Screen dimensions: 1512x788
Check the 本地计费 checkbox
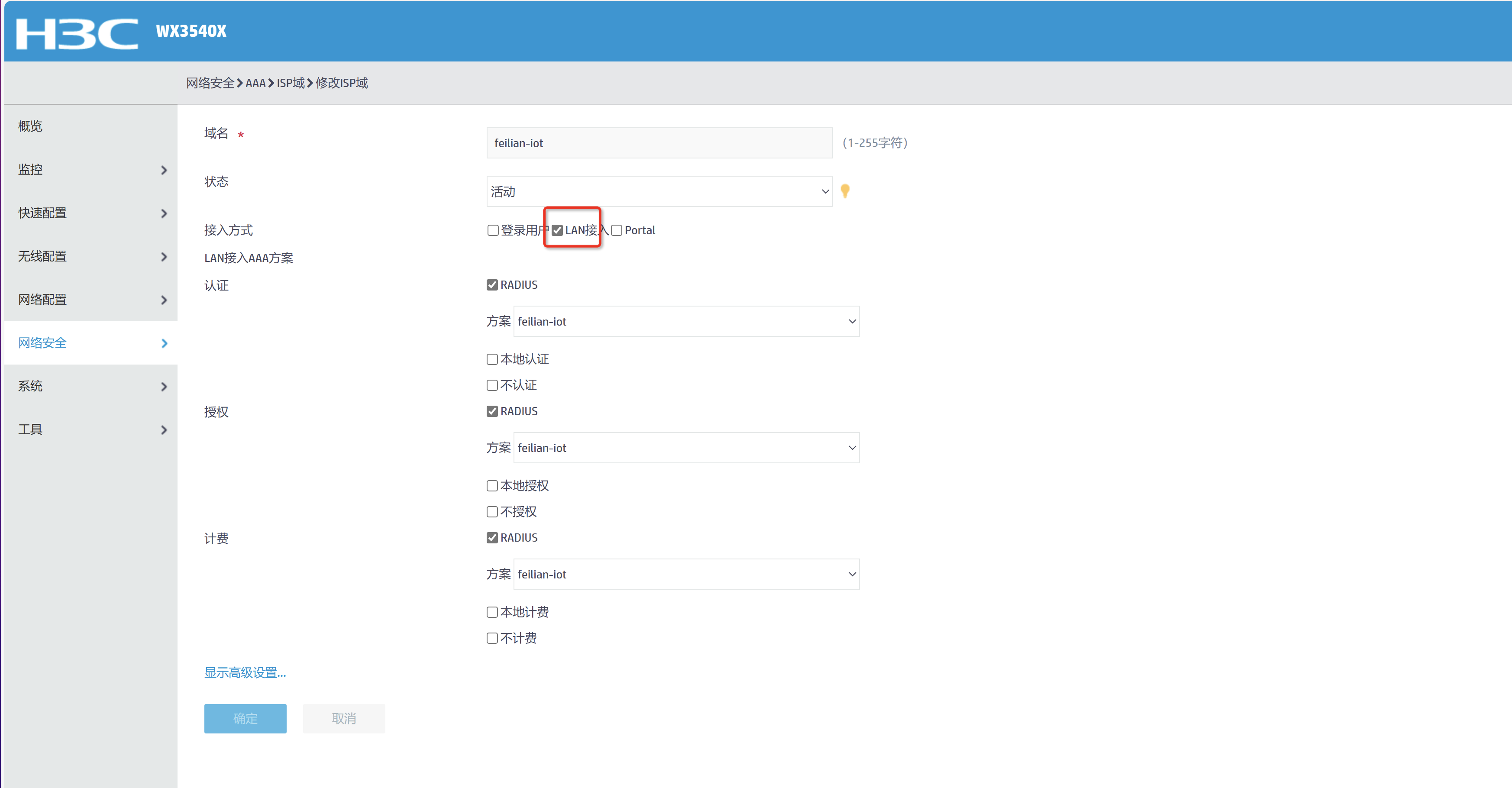pos(492,613)
